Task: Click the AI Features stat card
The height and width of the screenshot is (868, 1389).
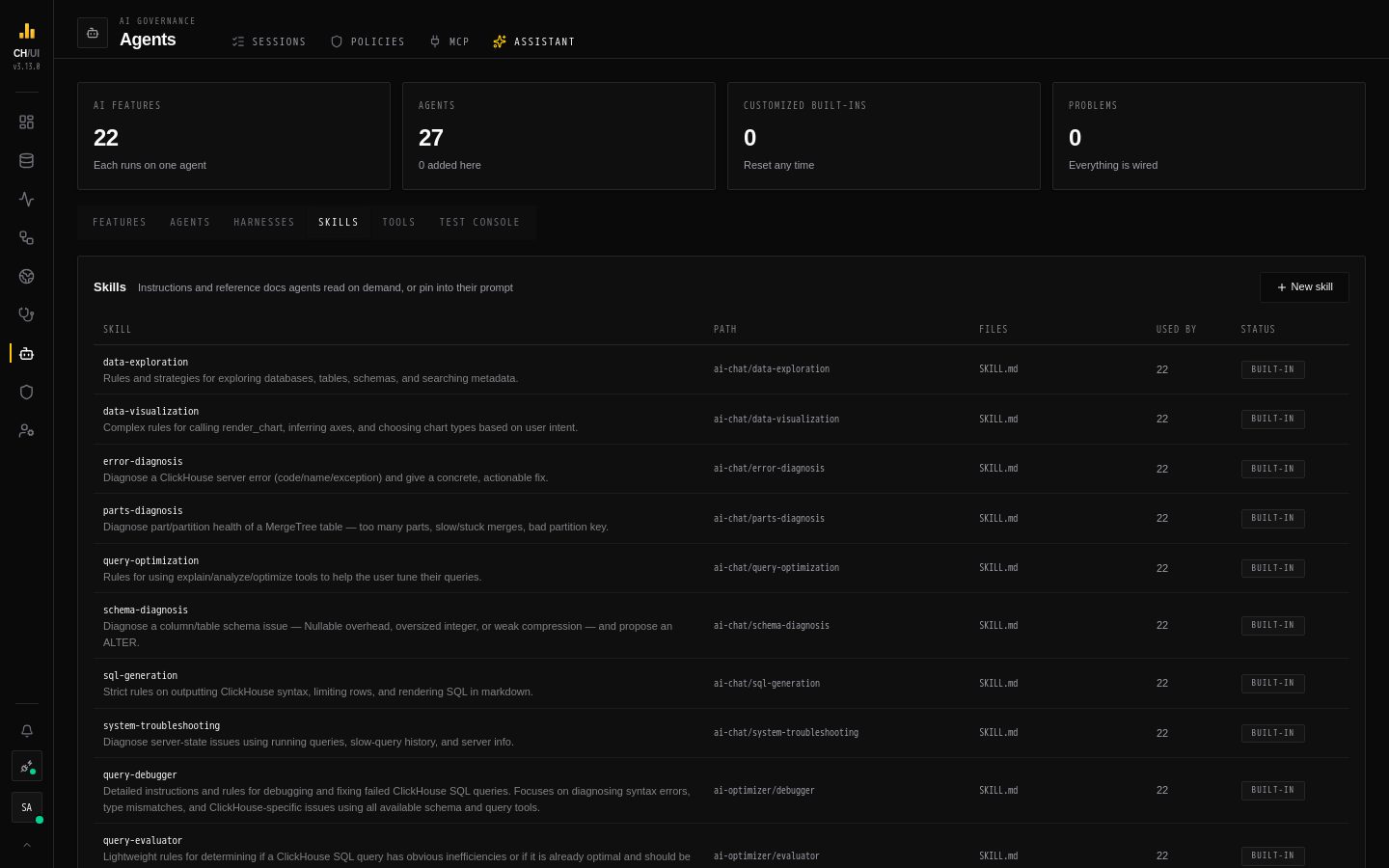Action: point(233,136)
